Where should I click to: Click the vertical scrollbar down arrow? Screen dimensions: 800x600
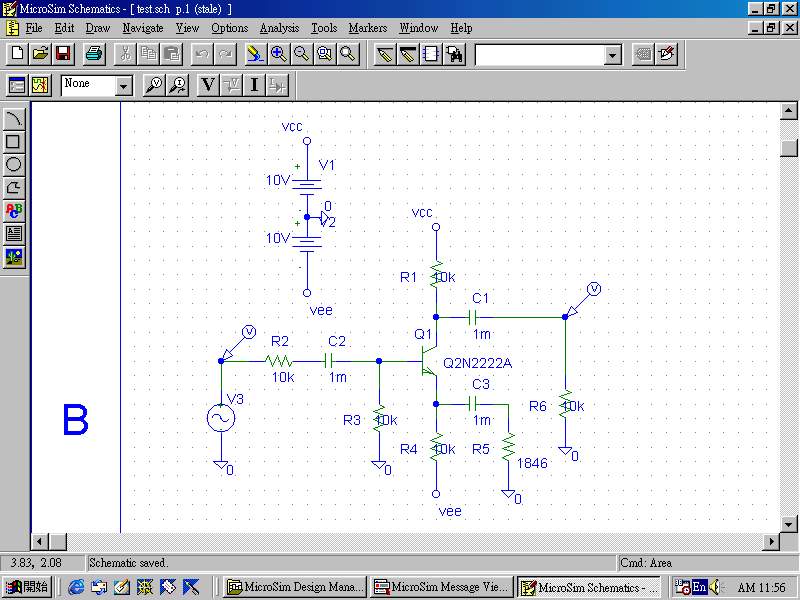tap(789, 523)
